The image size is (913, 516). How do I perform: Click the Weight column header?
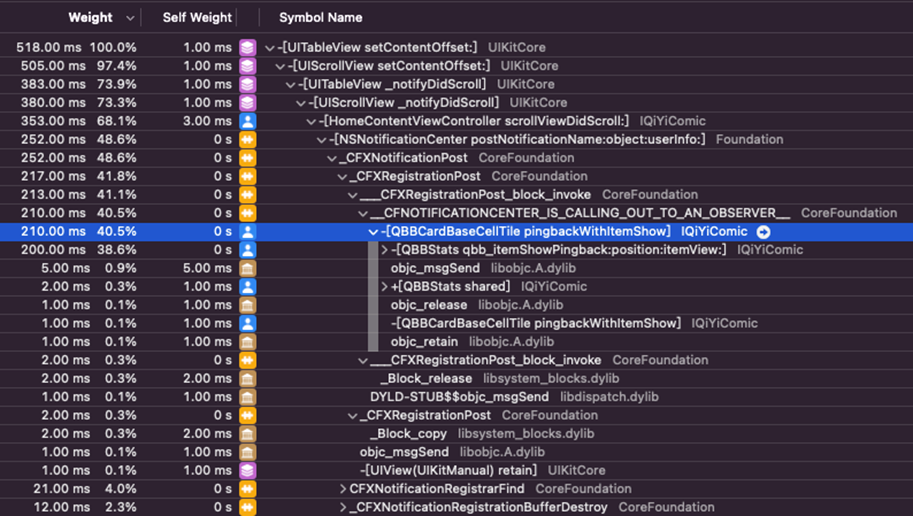(90, 17)
